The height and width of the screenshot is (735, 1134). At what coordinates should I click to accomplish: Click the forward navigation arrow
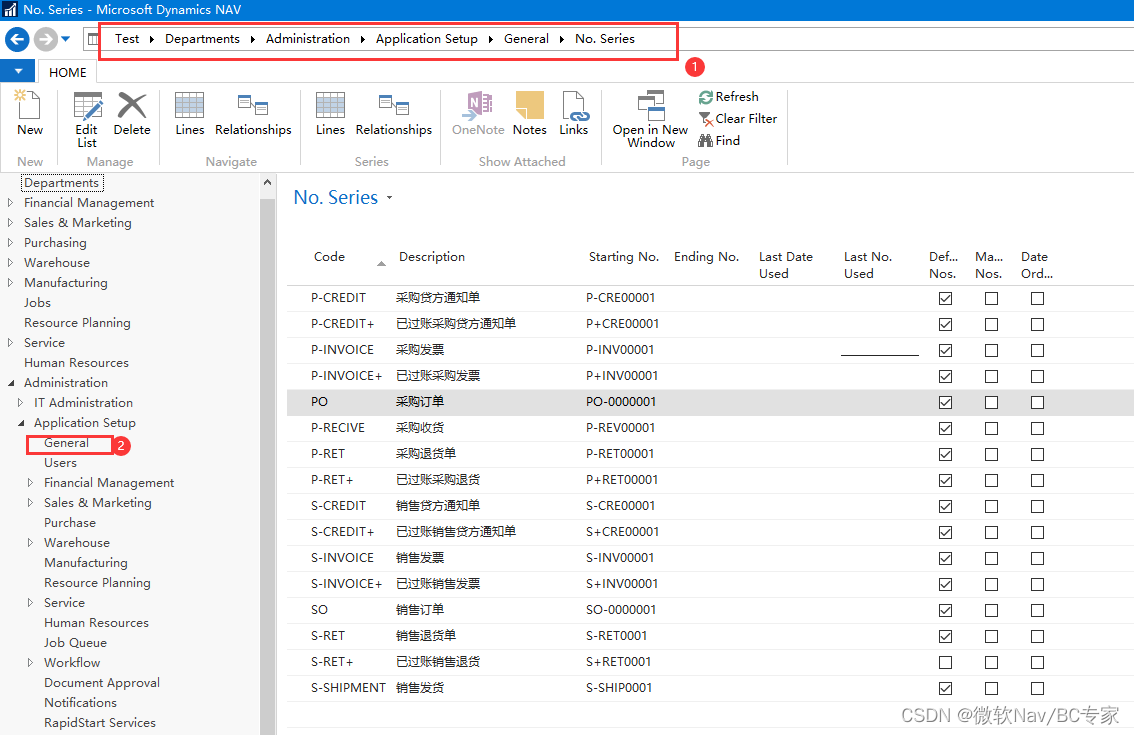tap(46, 39)
